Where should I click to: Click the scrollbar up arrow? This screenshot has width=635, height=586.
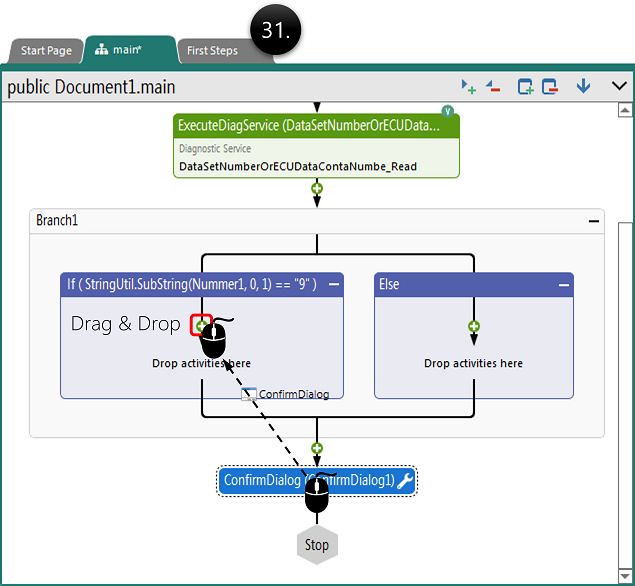[625, 110]
